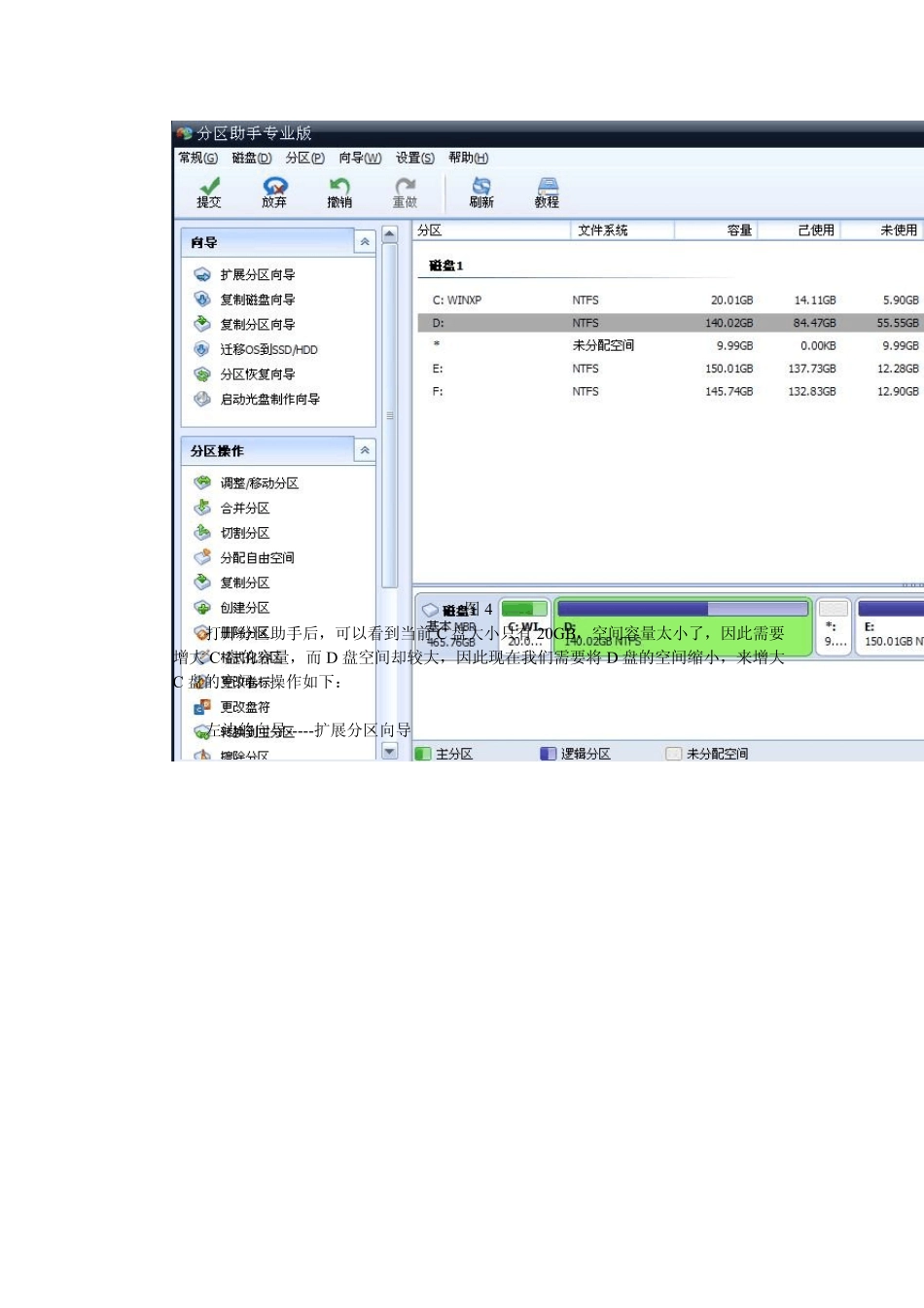Screen dimensions: 924x1308
Task: Open the 分区(P) menu
Action: pos(304,158)
